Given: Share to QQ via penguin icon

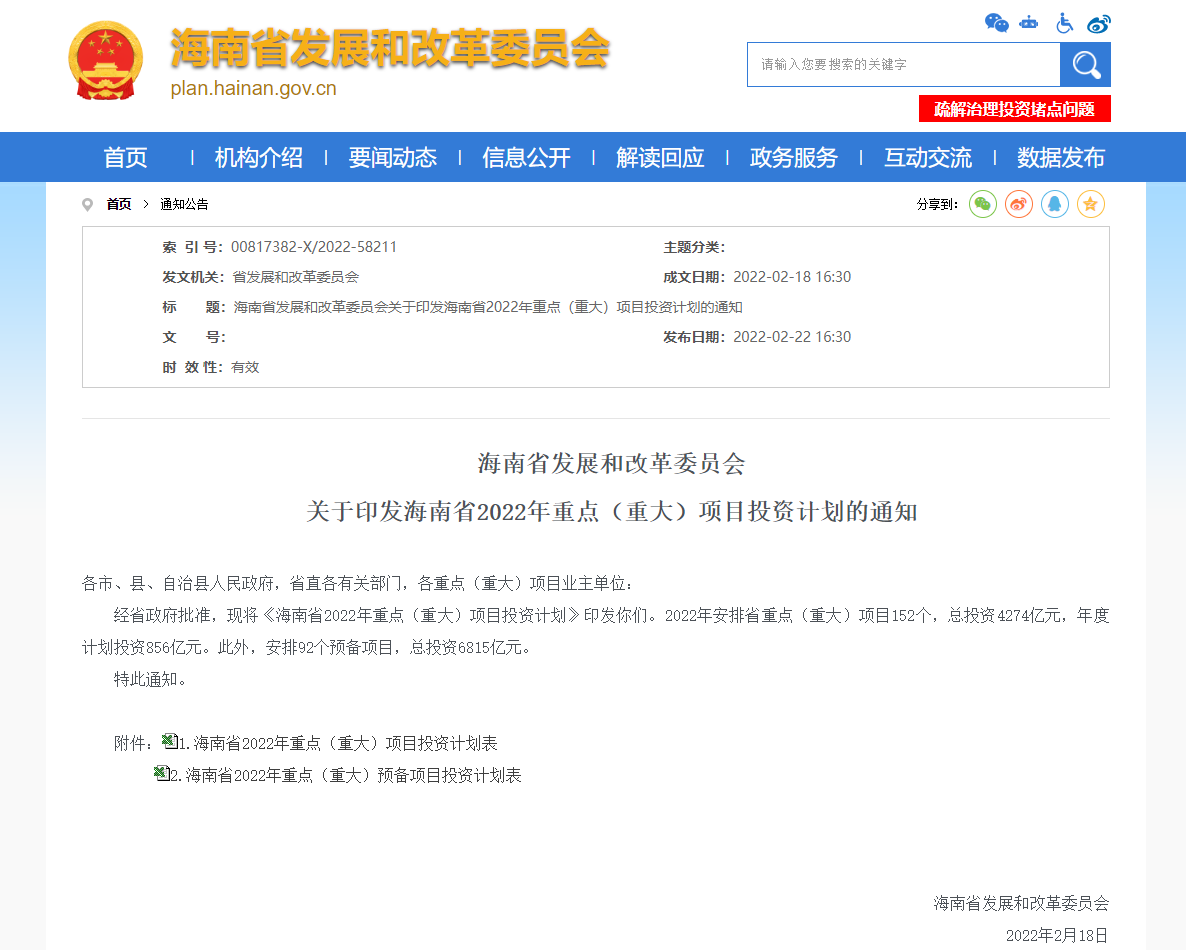Looking at the screenshot, I should click(1055, 204).
